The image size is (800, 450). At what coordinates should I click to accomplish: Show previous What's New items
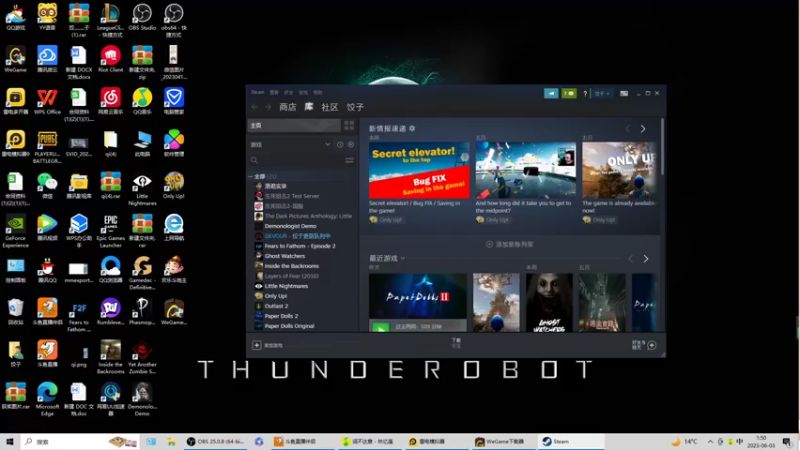tap(628, 129)
